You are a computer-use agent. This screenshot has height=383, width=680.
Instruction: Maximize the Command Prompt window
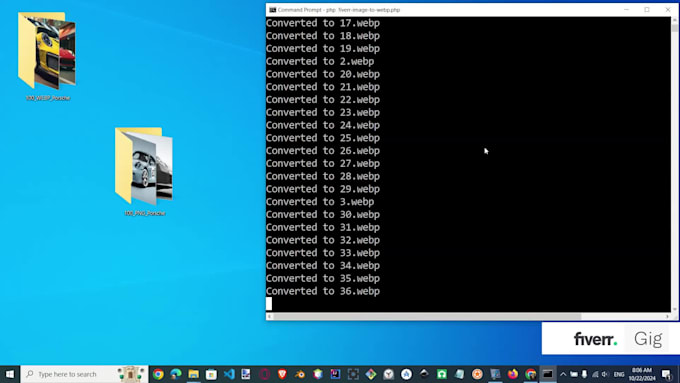pos(647,10)
